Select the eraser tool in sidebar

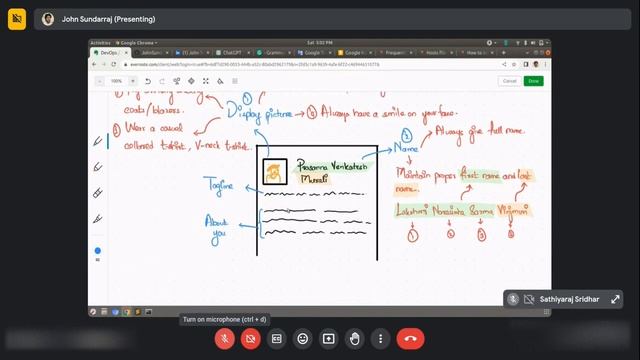coord(98,193)
